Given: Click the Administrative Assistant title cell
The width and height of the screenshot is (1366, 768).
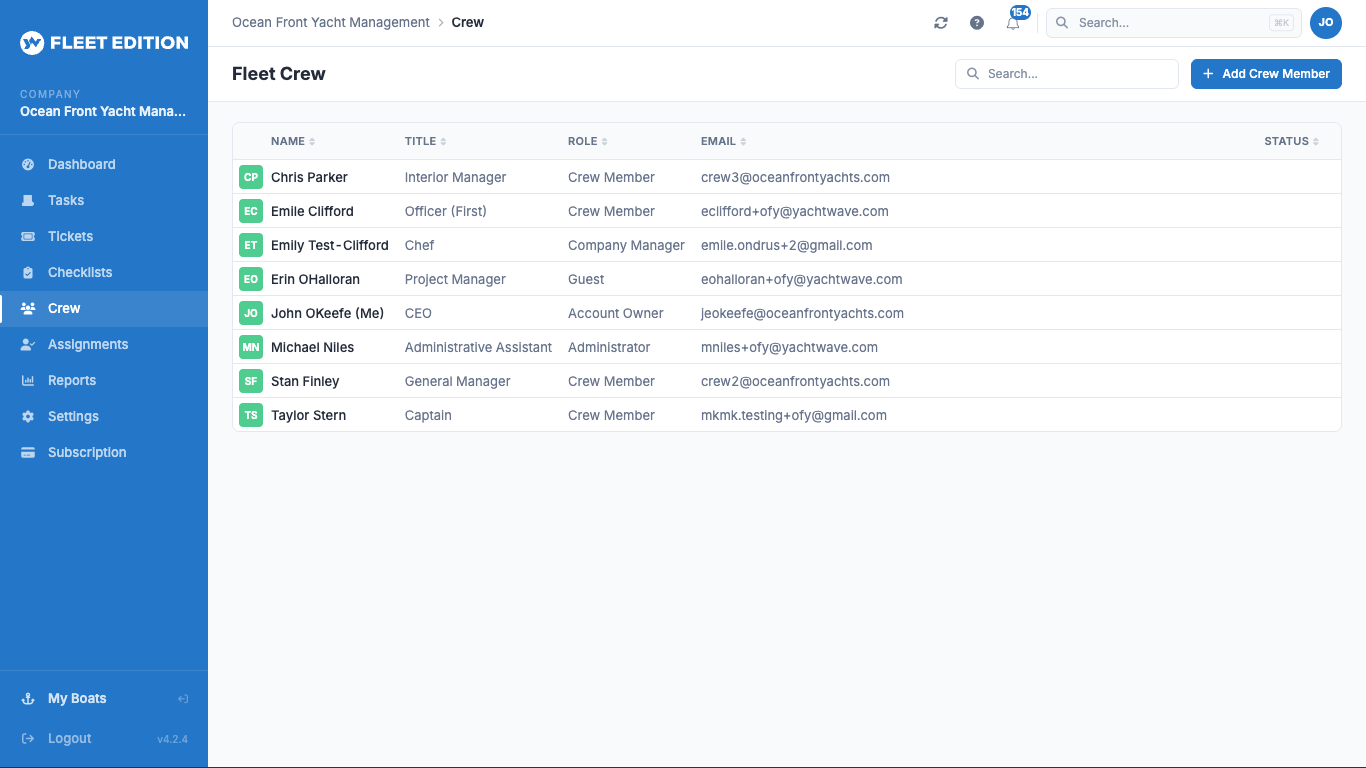Looking at the screenshot, I should point(478,347).
